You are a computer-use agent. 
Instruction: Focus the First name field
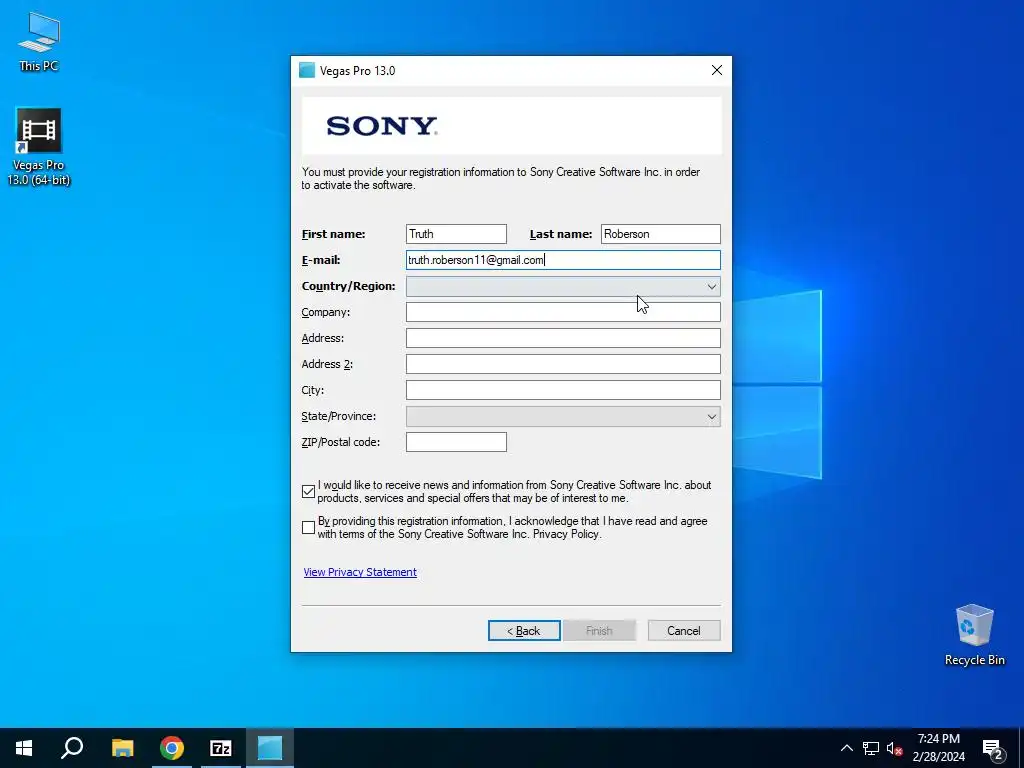(456, 234)
